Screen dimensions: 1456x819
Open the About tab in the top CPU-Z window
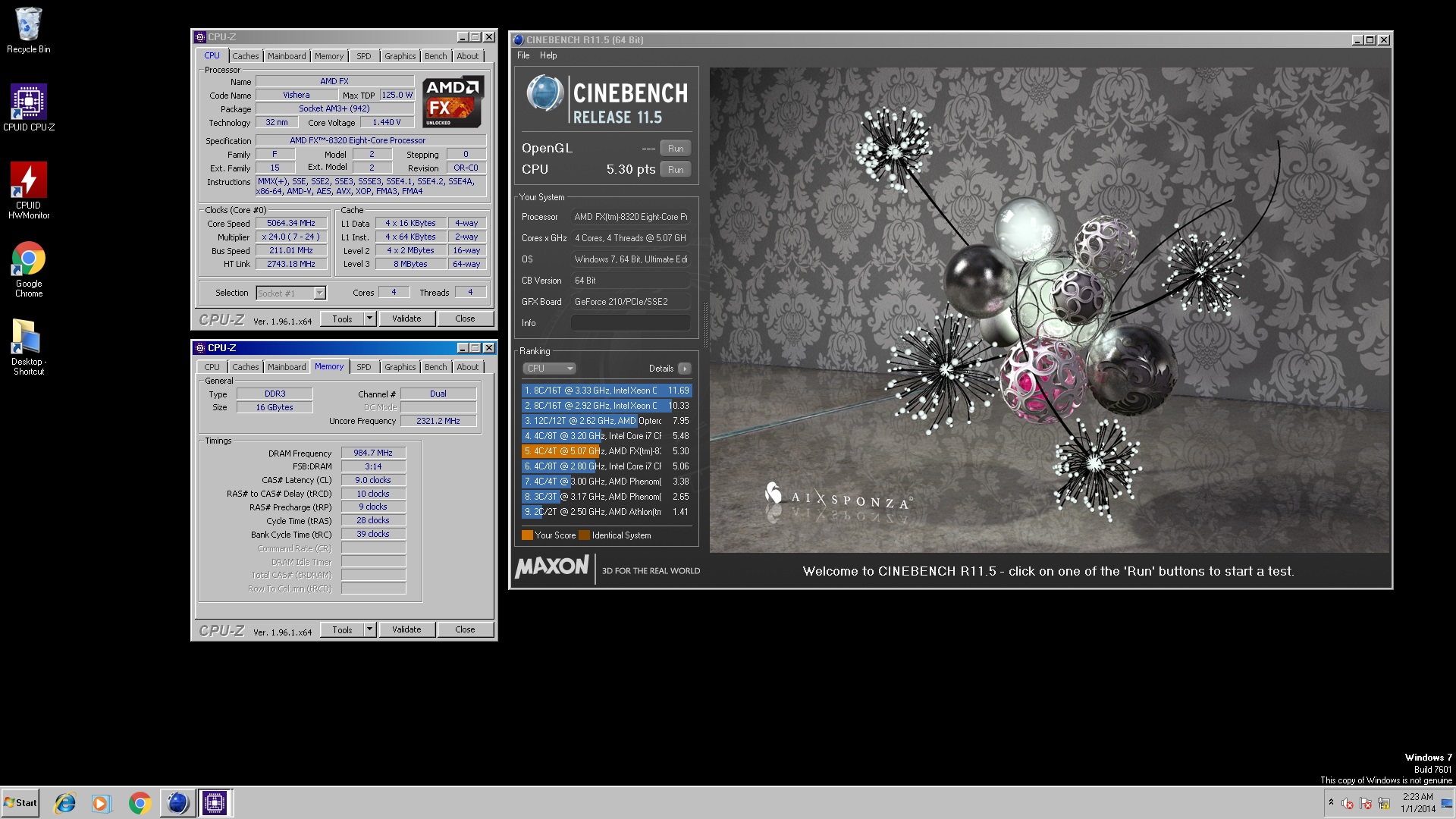(468, 56)
